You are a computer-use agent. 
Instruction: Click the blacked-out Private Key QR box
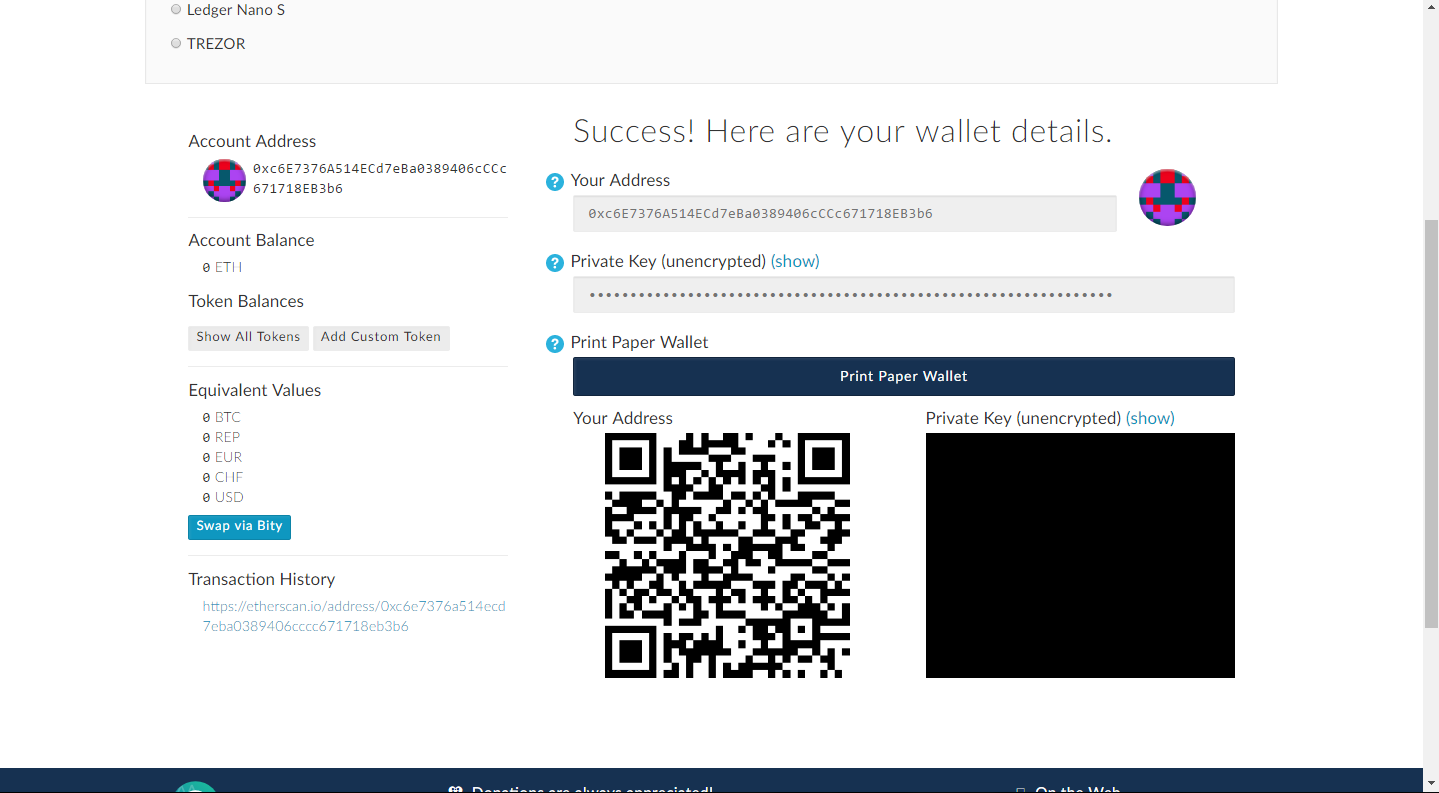(1080, 555)
